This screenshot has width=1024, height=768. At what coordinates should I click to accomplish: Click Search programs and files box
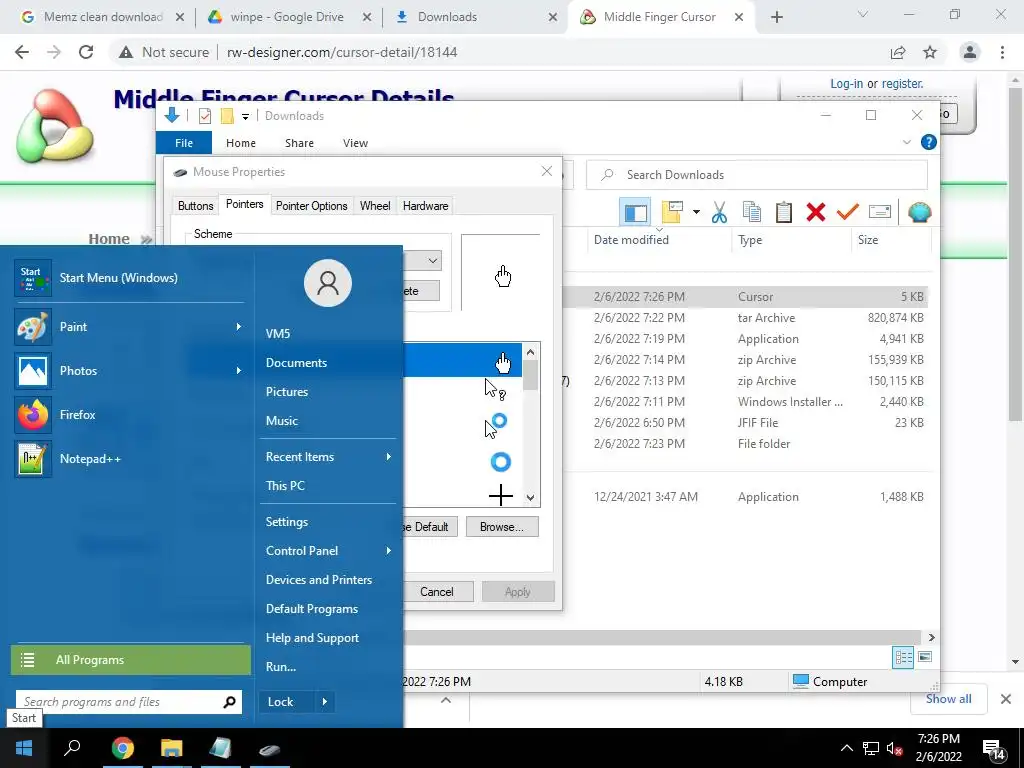coord(129,702)
